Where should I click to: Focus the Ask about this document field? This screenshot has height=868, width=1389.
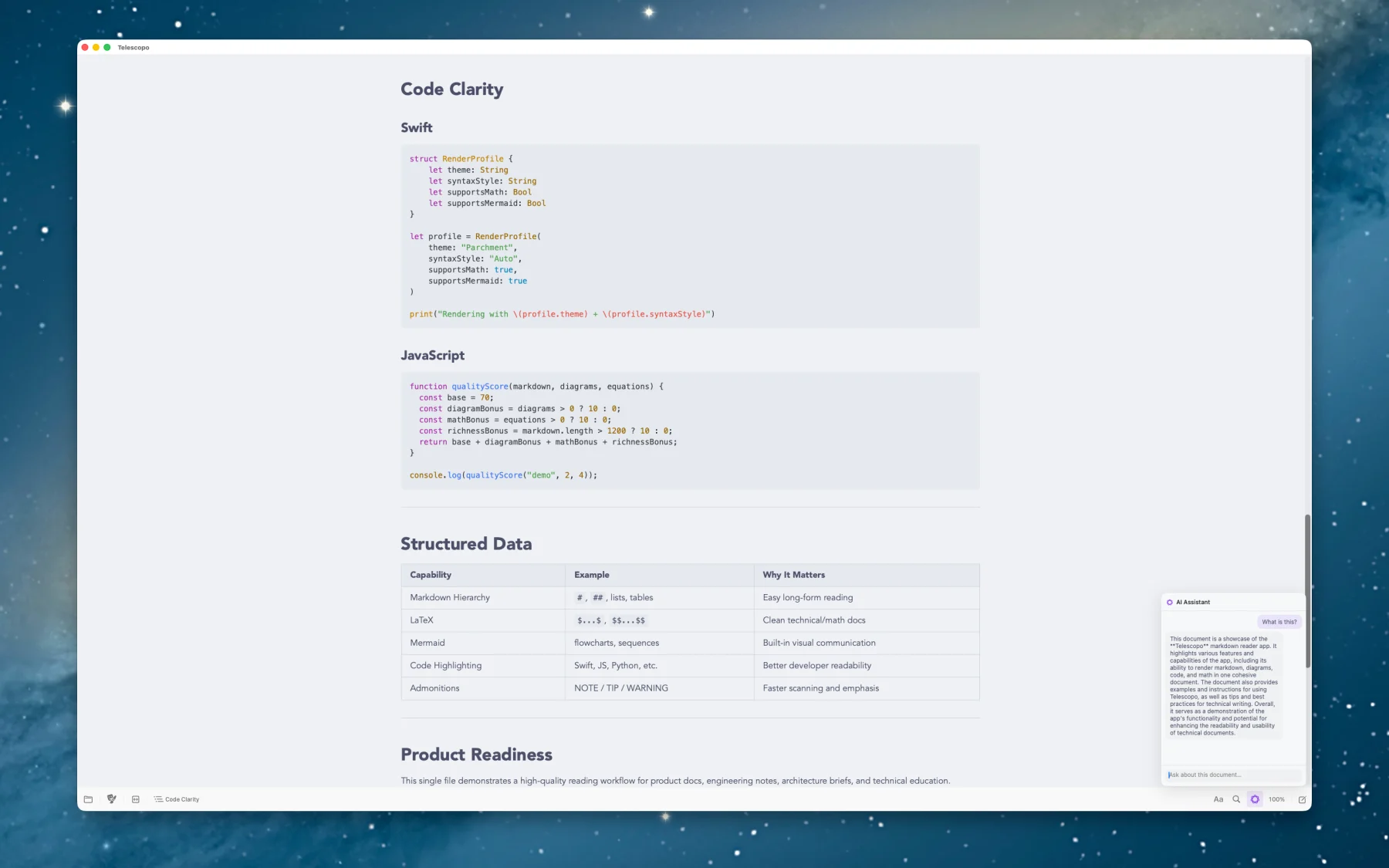pyautogui.click(x=1233, y=775)
